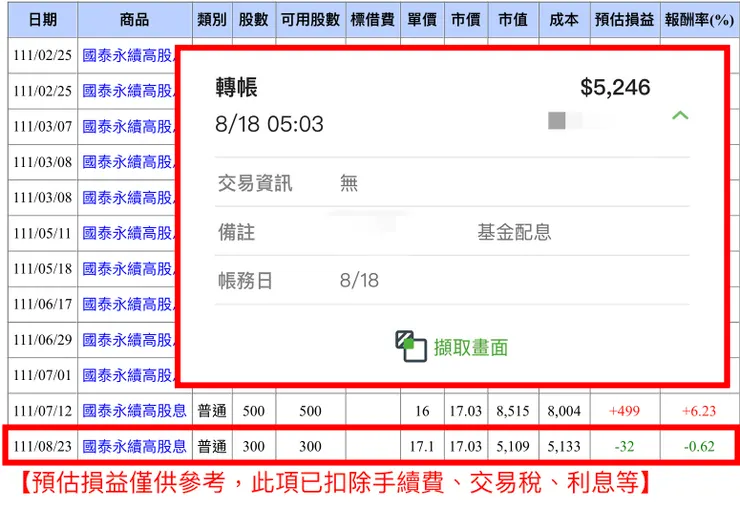Click the 報酬率(%) column header
This screenshot has height=506, width=740.
[699, 20]
